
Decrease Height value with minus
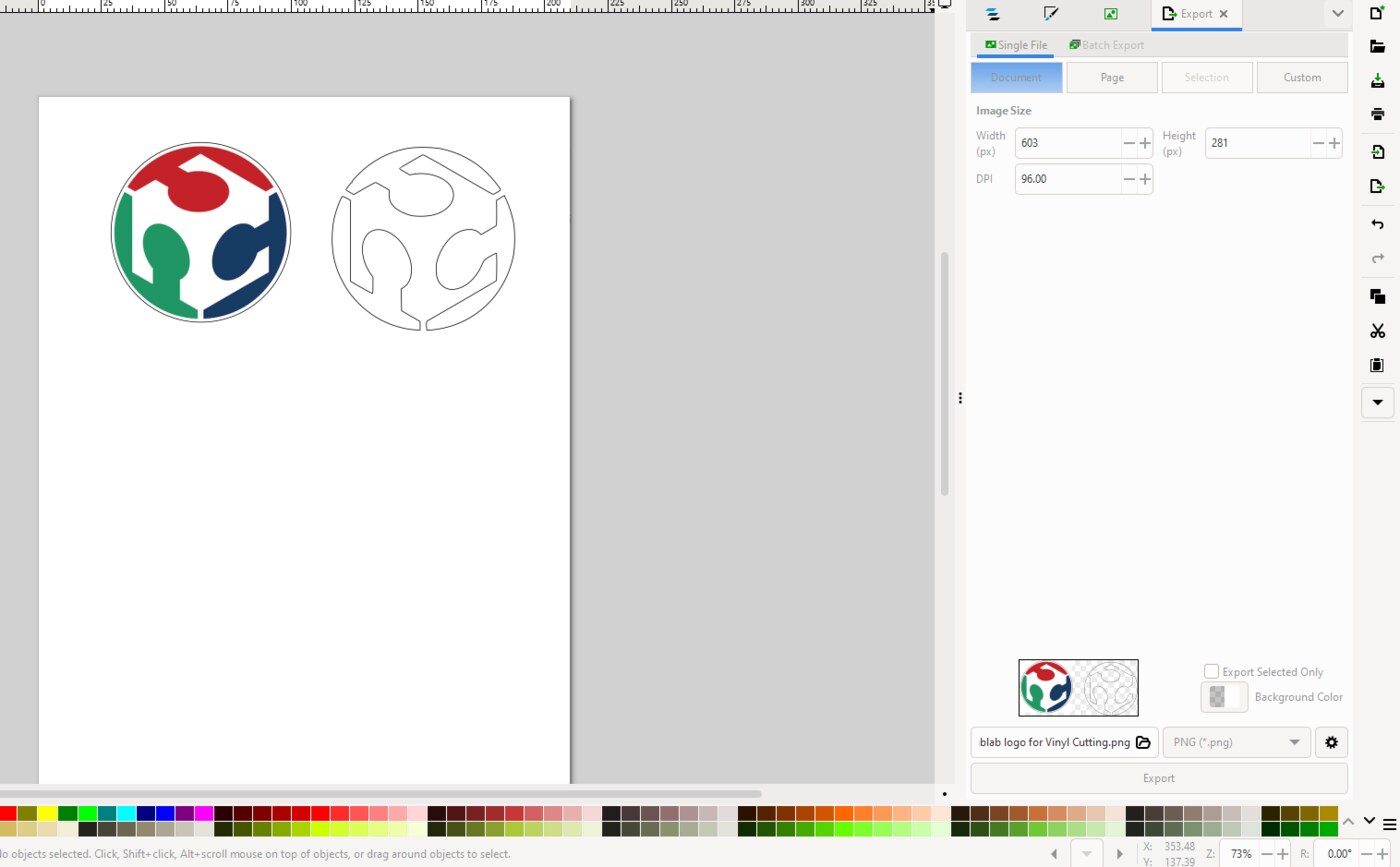[x=1318, y=143]
